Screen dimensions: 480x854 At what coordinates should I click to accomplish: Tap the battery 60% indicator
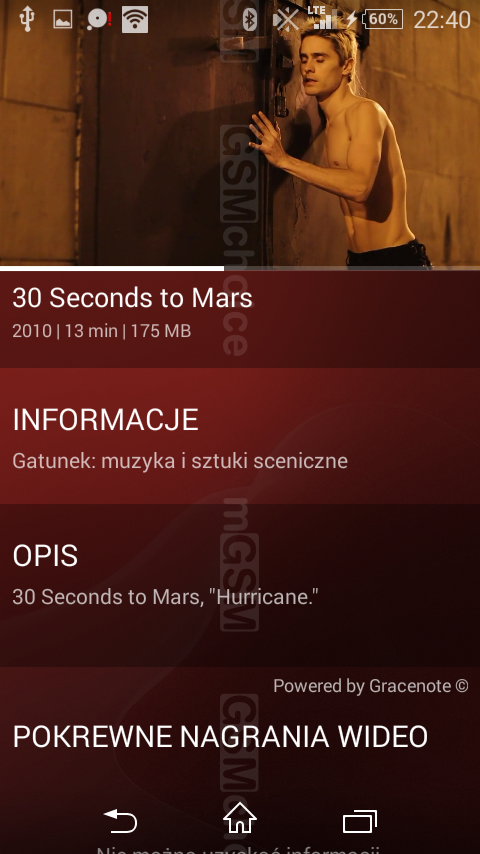pyautogui.click(x=383, y=20)
